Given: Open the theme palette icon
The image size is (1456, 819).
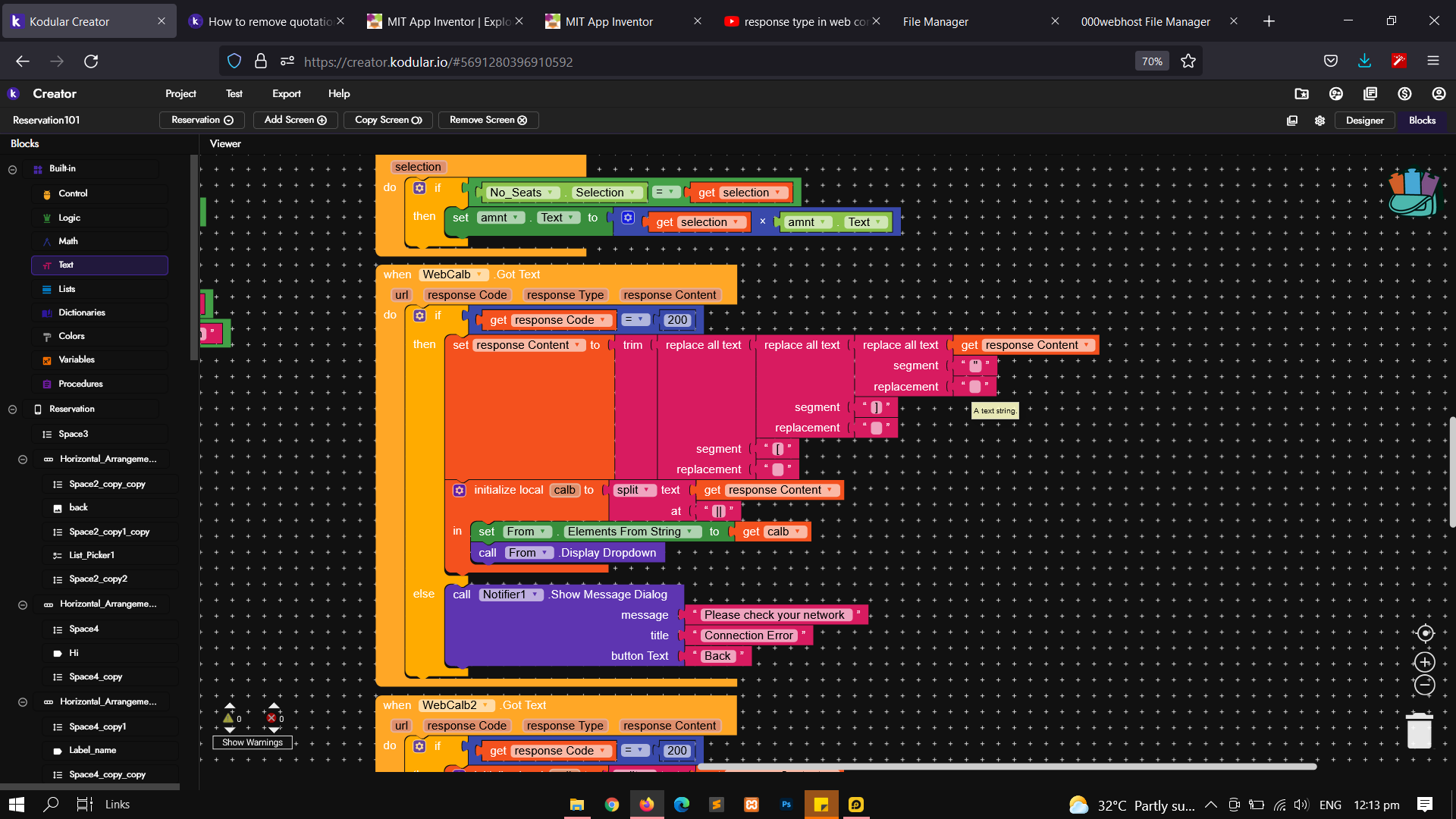Looking at the screenshot, I should coord(1336,93).
